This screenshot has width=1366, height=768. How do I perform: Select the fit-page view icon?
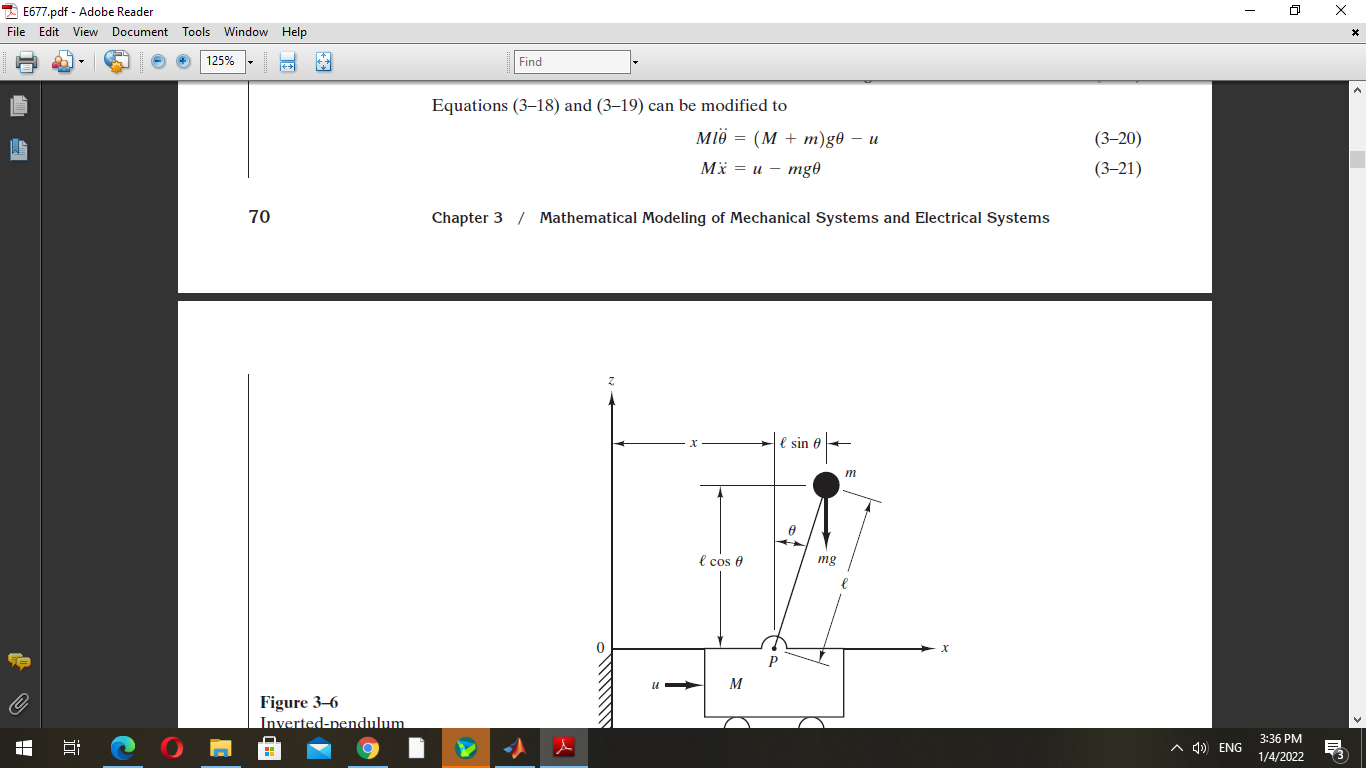tap(323, 61)
